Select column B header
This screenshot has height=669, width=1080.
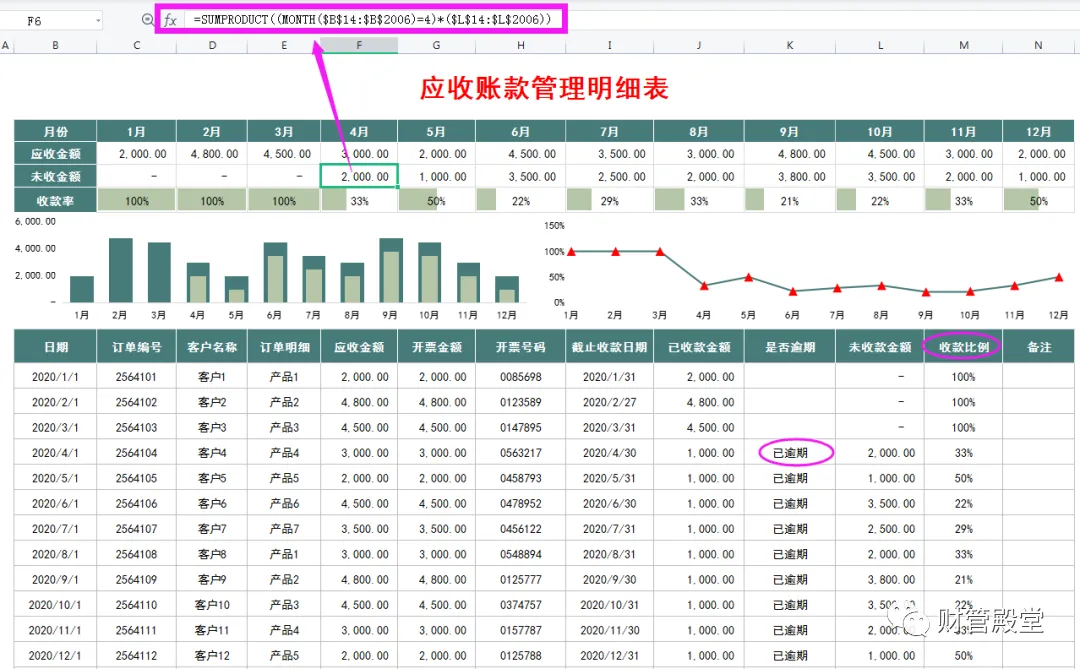tap(55, 45)
